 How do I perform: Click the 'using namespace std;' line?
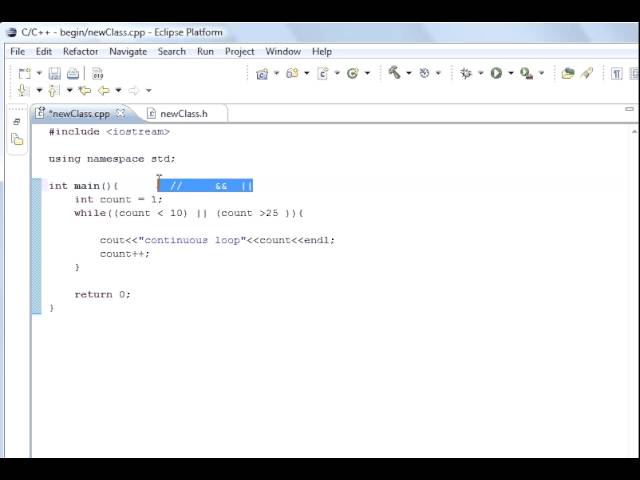tap(112, 159)
